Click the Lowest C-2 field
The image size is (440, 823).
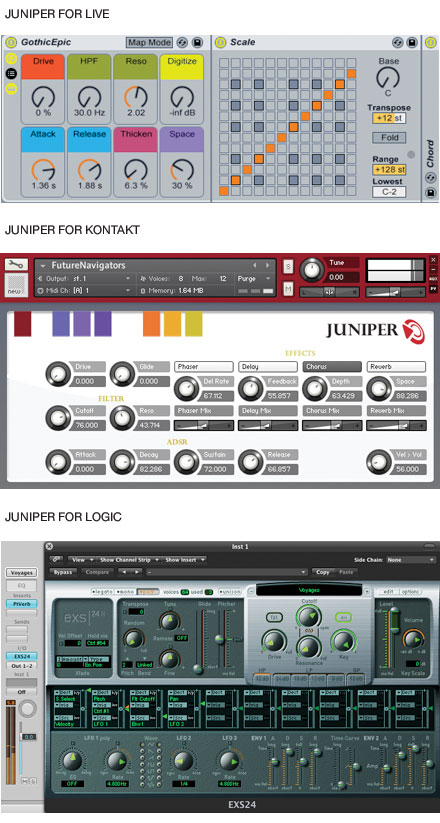click(x=389, y=192)
